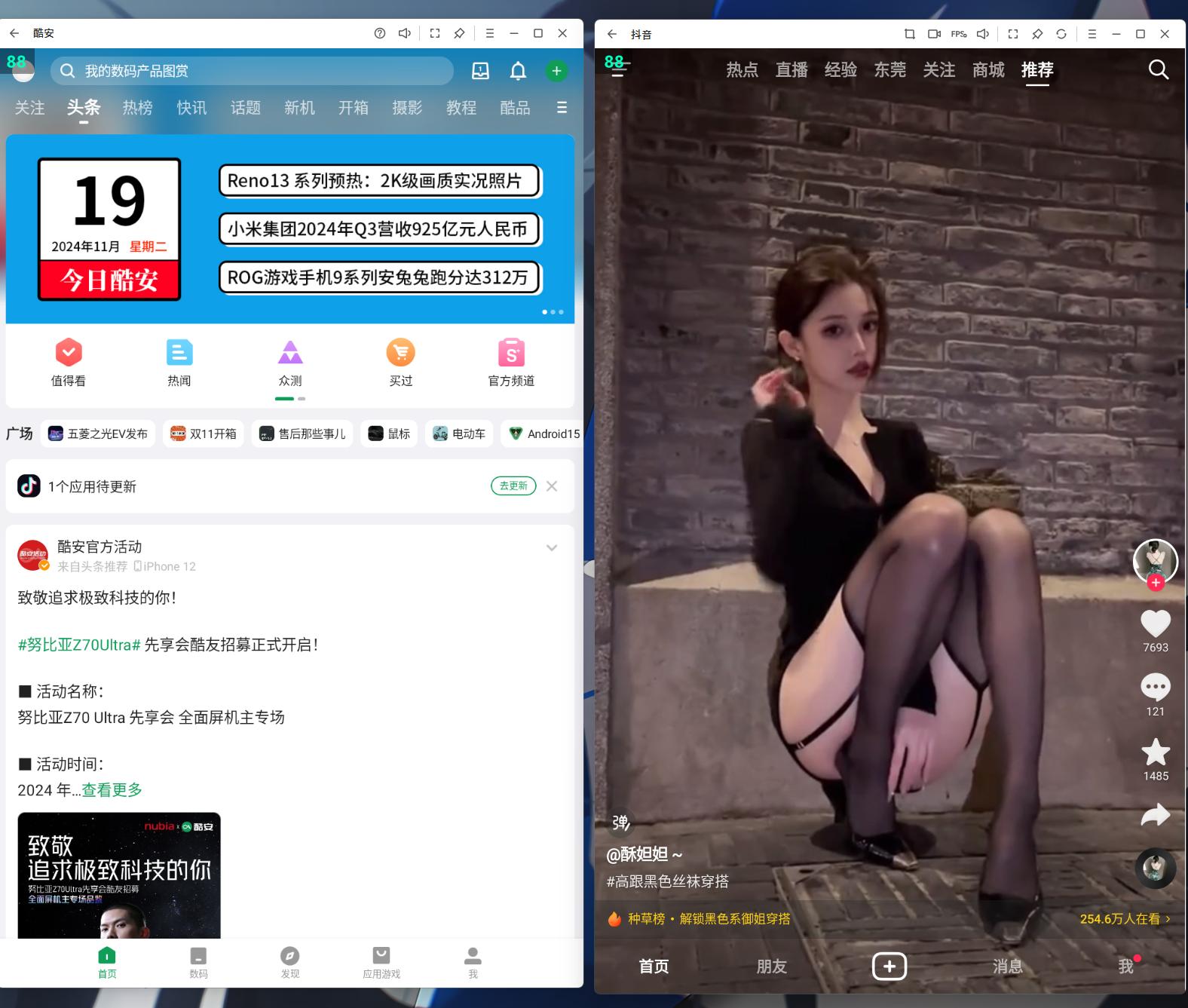Open the Douyin search magnifier icon
Image resolution: width=1188 pixels, height=1008 pixels.
coord(1158,70)
